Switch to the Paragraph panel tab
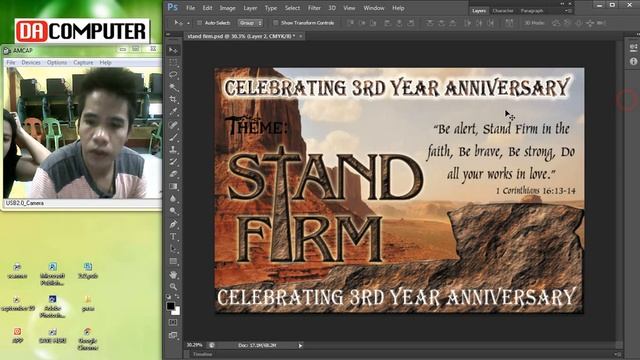Screen dimensions: 640x360 point(532,11)
